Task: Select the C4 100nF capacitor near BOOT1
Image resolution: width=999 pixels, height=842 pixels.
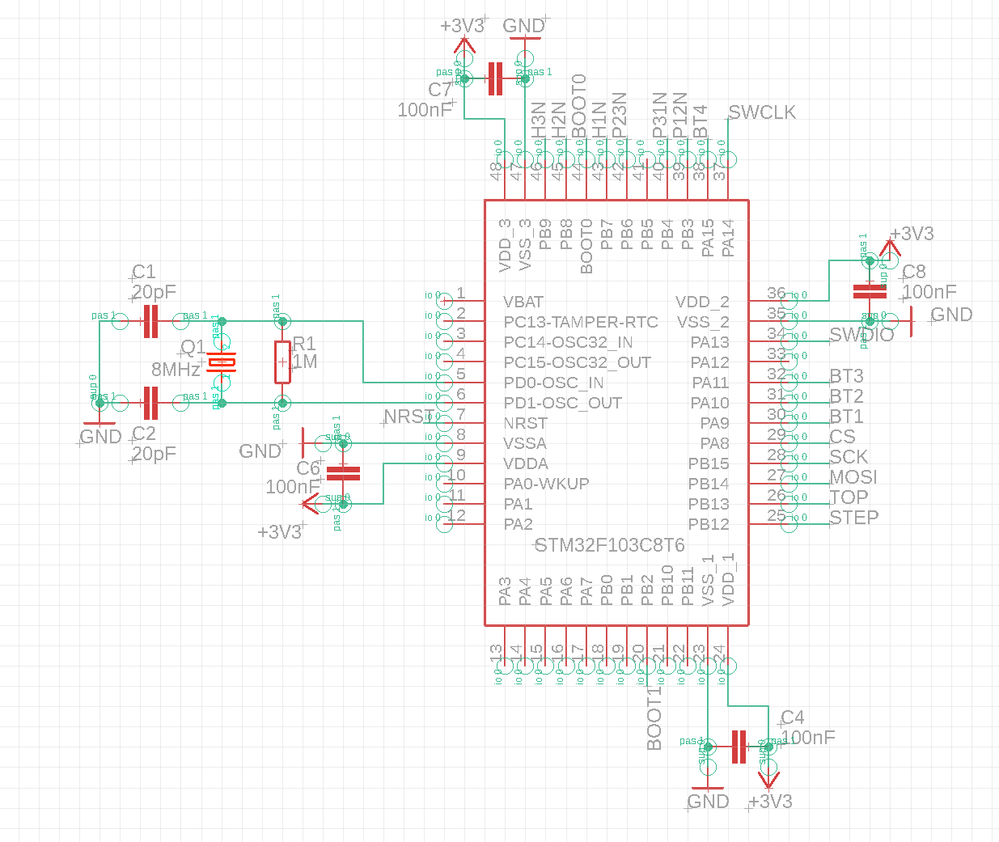Action: pyautogui.click(x=740, y=748)
